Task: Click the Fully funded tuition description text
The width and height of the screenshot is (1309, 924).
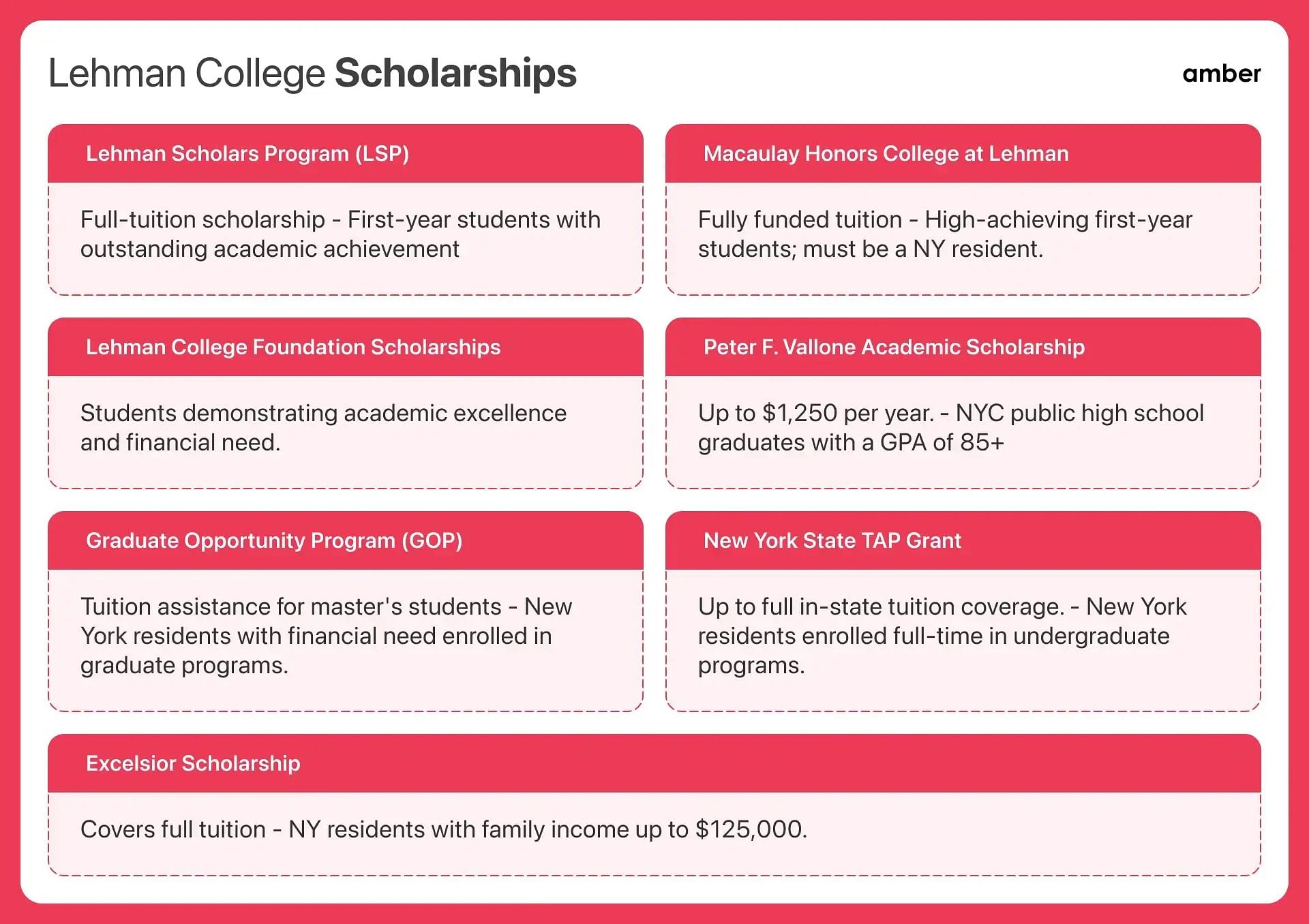Action: pos(945,234)
